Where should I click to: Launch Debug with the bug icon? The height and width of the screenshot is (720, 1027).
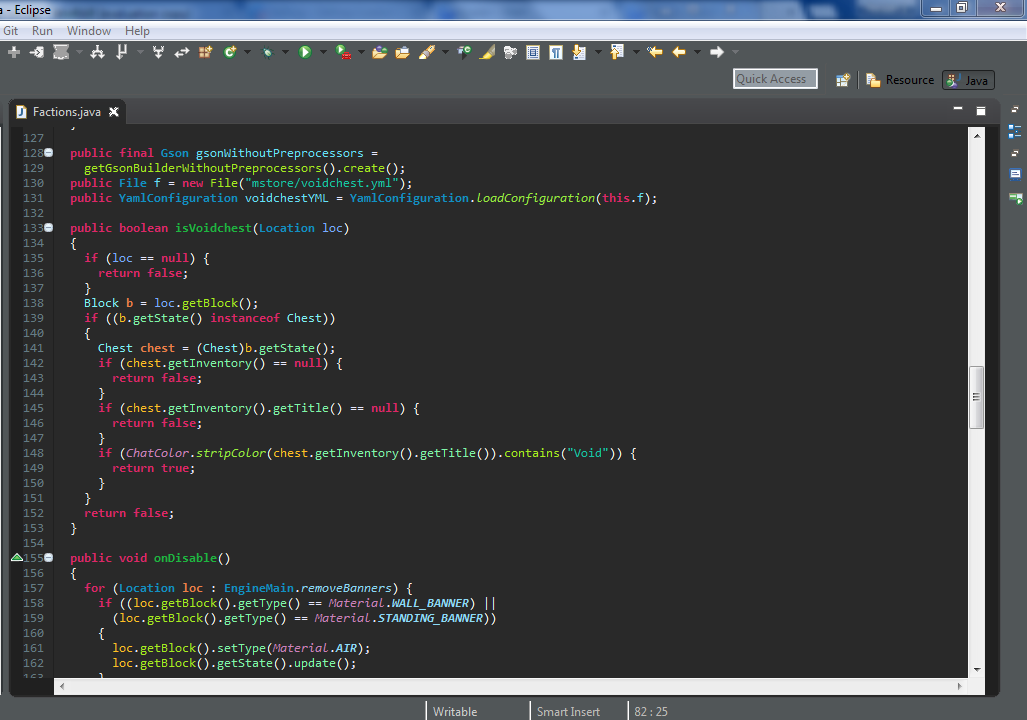click(267, 52)
